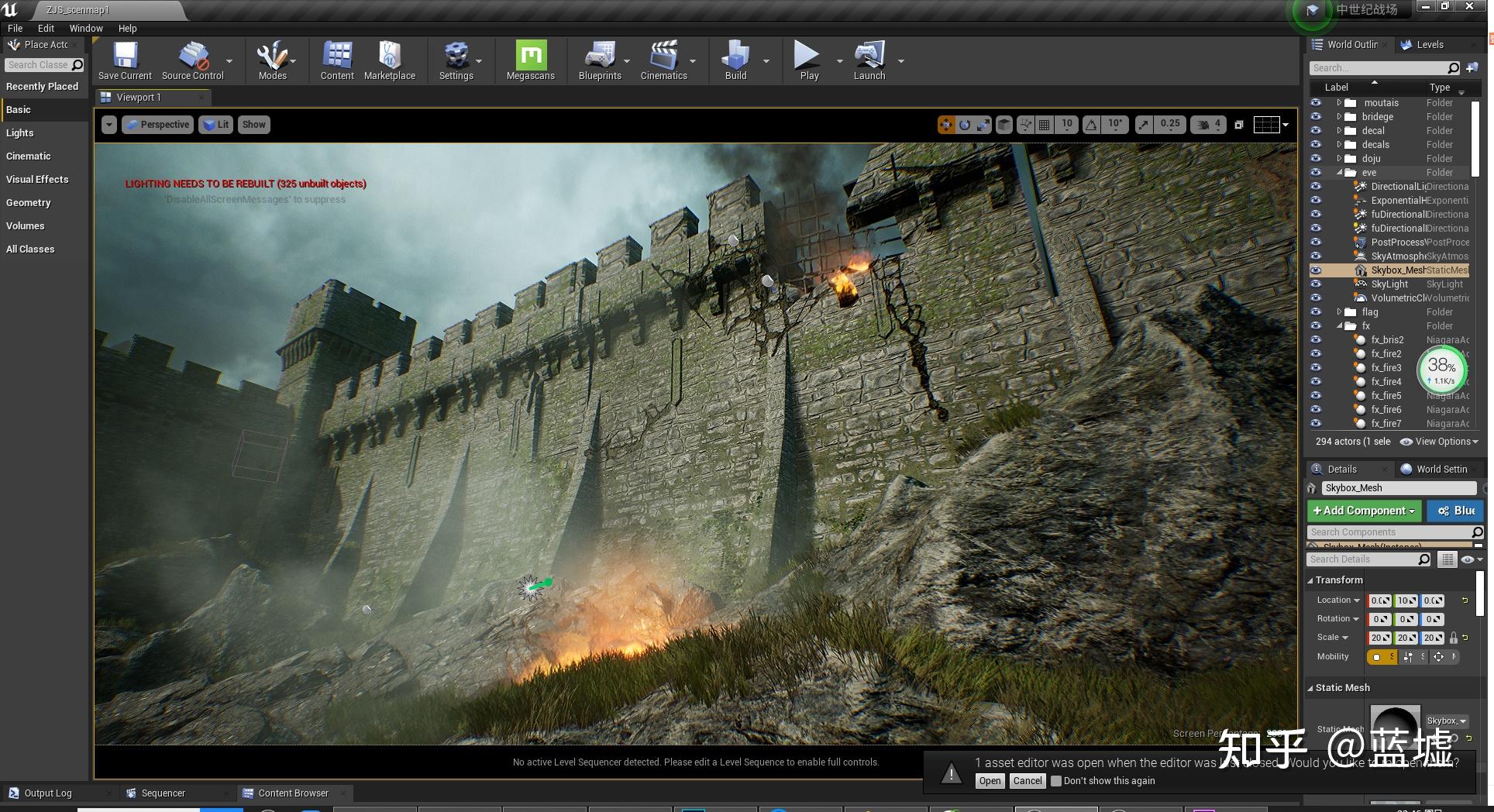Toggle visibility of fx_fire2
This screenshot has height=812, width=1494.
[1316, 354]
